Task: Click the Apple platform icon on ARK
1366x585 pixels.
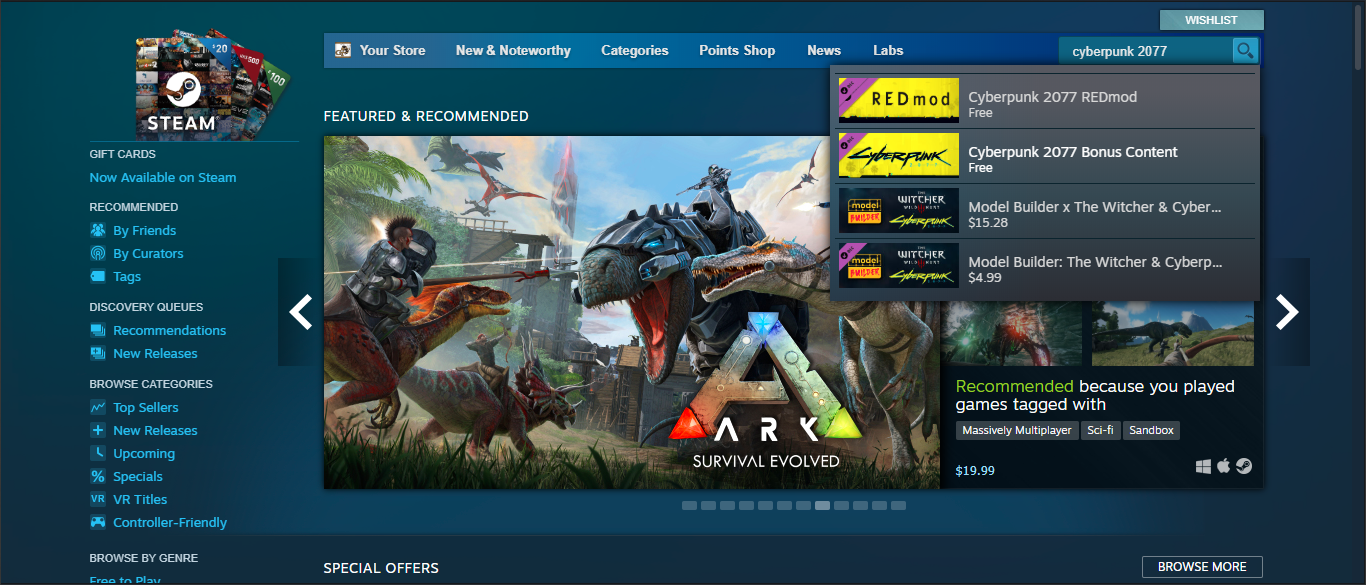Action: tap(1224, 467)
